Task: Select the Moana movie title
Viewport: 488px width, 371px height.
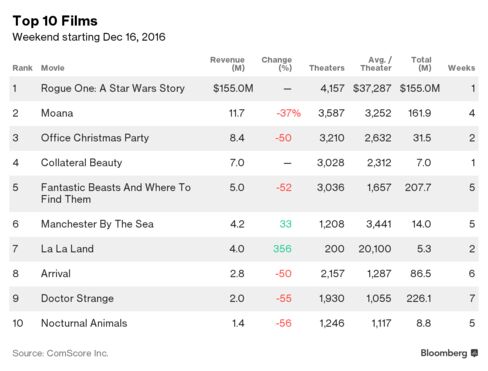Action: (x=57, y=113)
